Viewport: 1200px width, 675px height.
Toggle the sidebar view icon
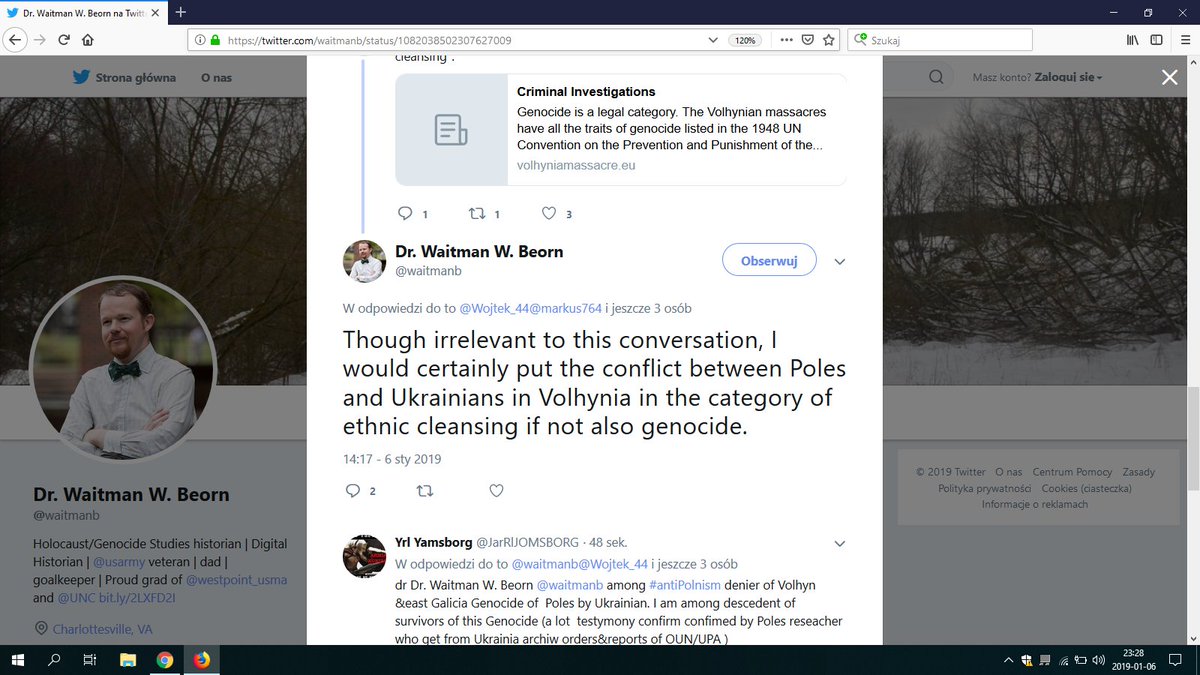1156,40
